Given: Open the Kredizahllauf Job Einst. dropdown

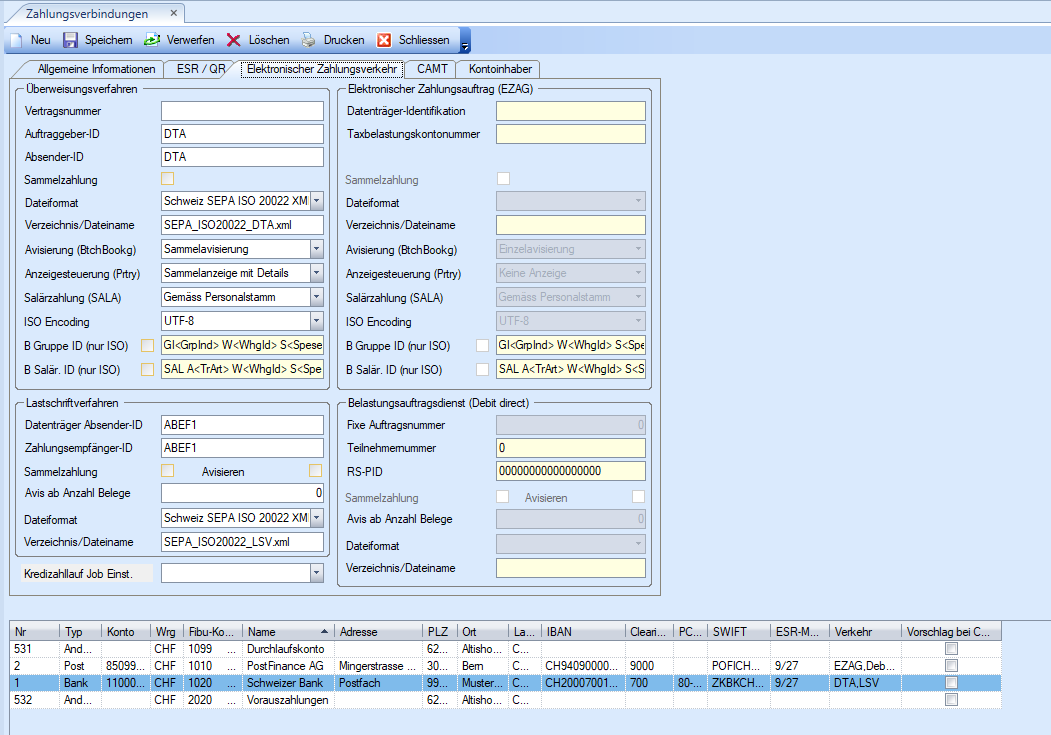Looking at the screenshot, I should tap(317, 573).
